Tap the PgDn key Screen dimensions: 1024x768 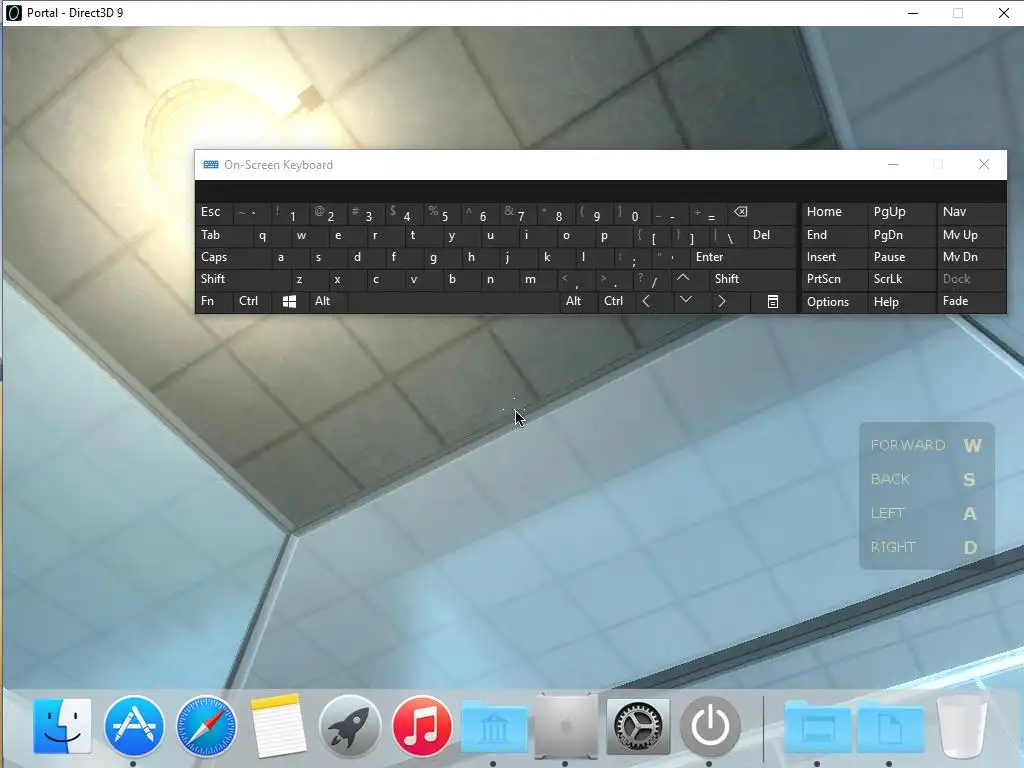pos(901,235)
